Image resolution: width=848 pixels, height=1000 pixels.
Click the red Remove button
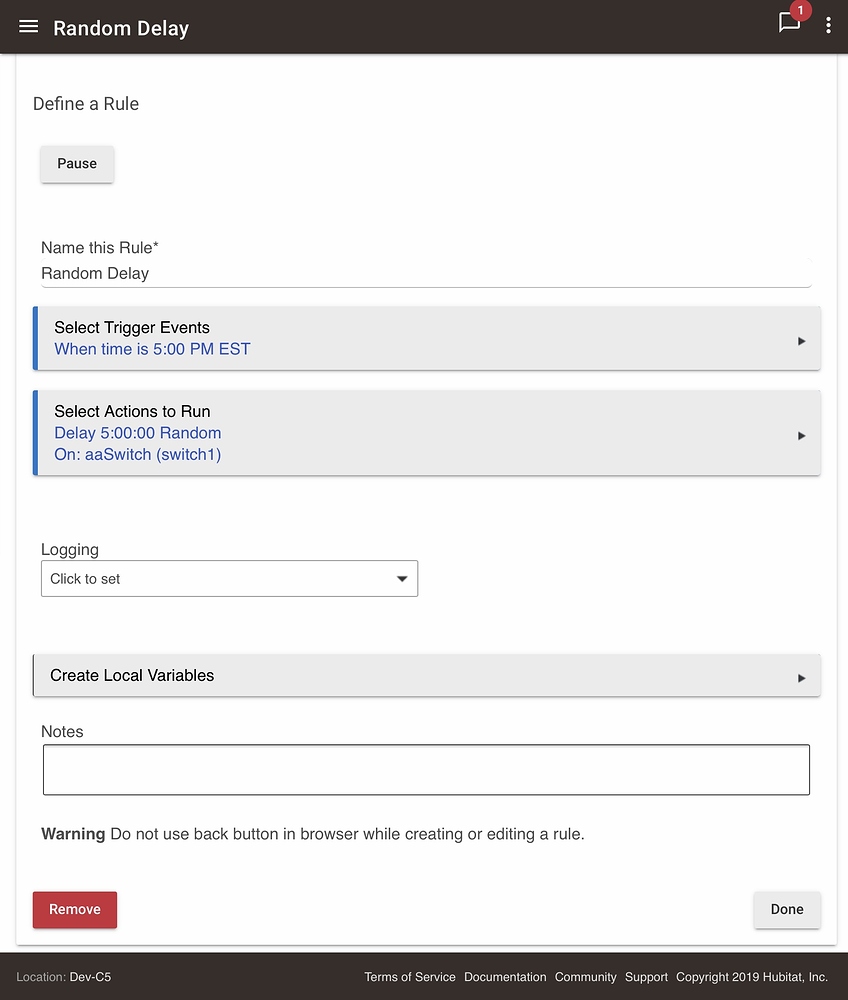pos(75,909)
